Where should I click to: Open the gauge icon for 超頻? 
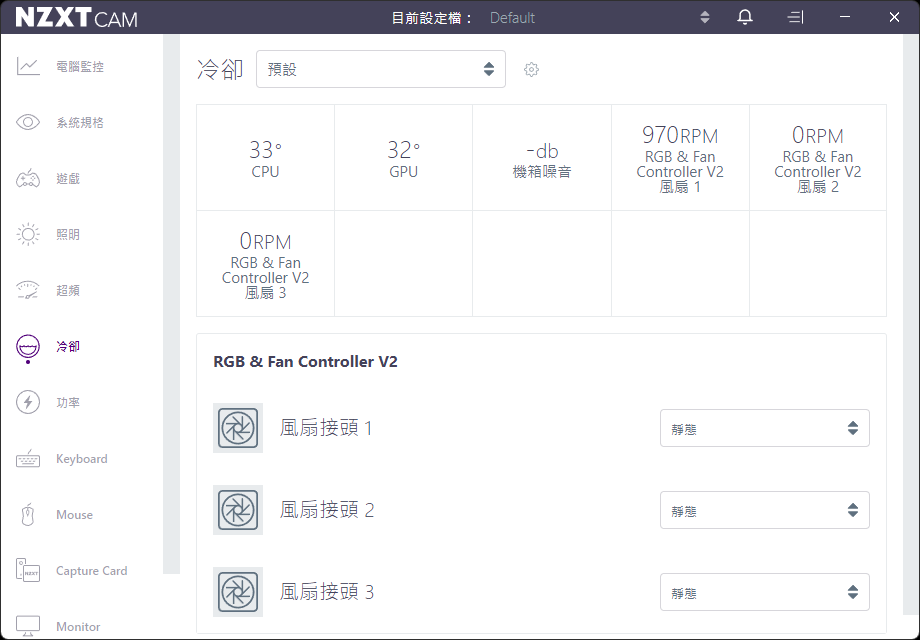[28, 290]
